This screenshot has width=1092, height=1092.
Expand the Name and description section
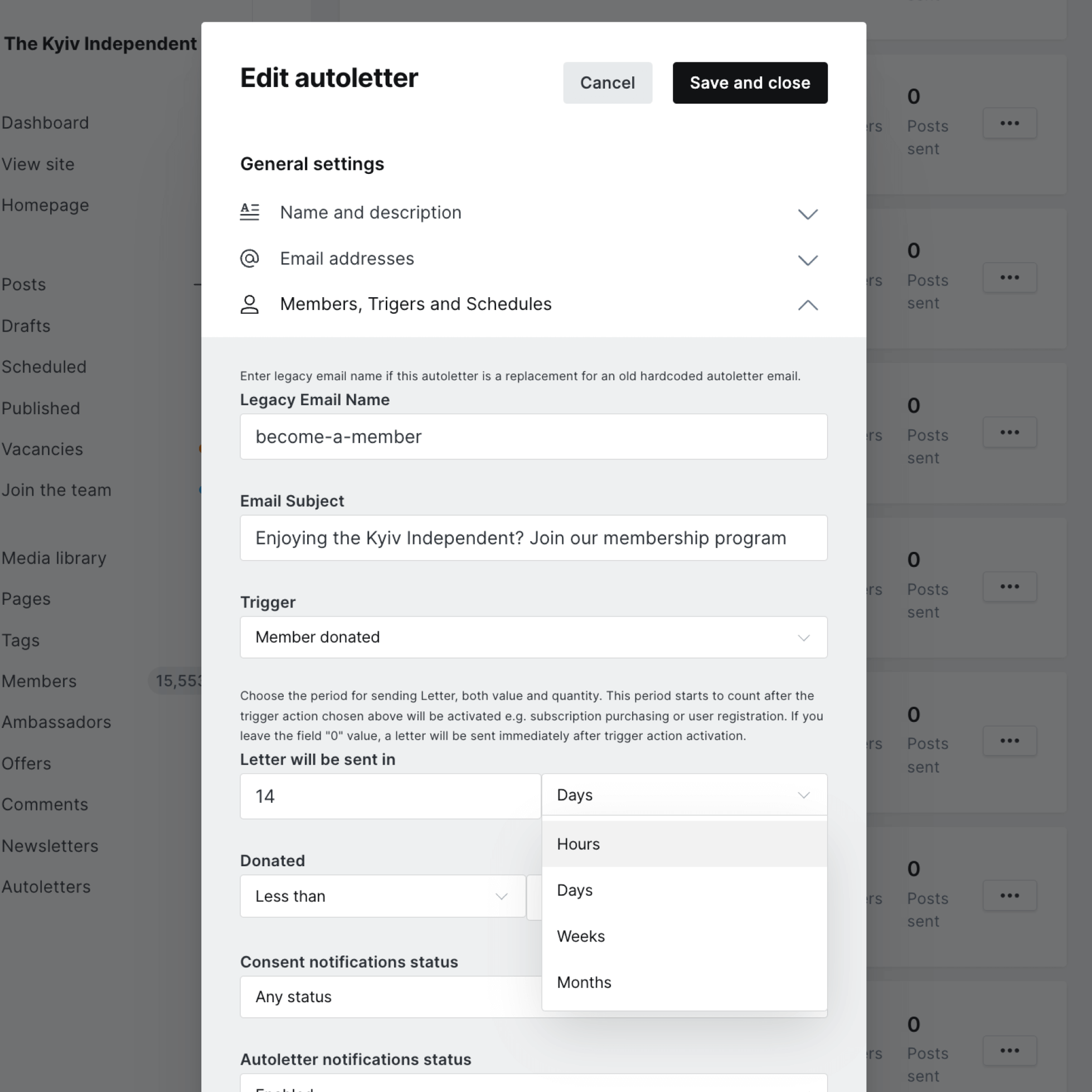coord(807,213)
